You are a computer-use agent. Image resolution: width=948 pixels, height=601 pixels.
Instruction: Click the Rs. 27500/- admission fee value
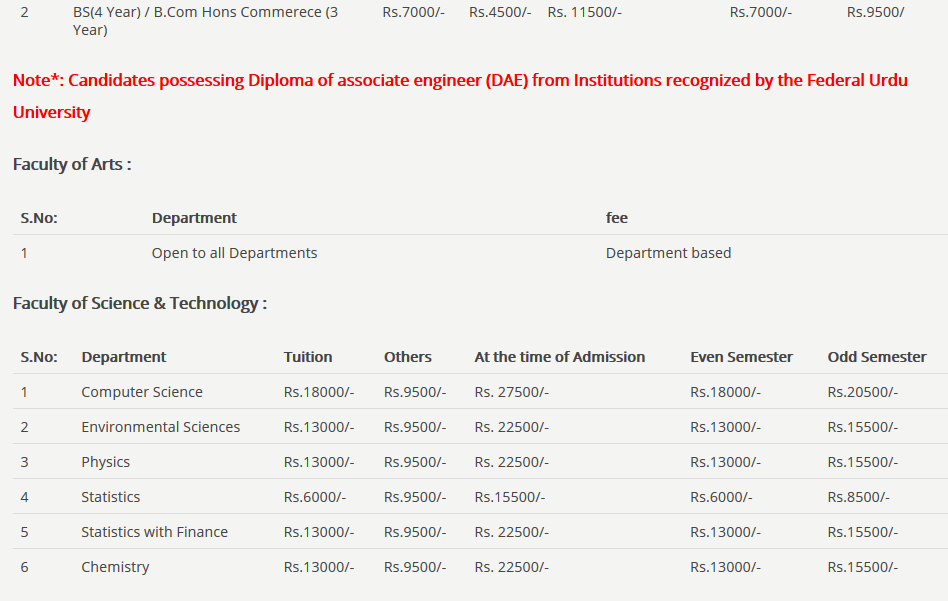pos(511,392)
